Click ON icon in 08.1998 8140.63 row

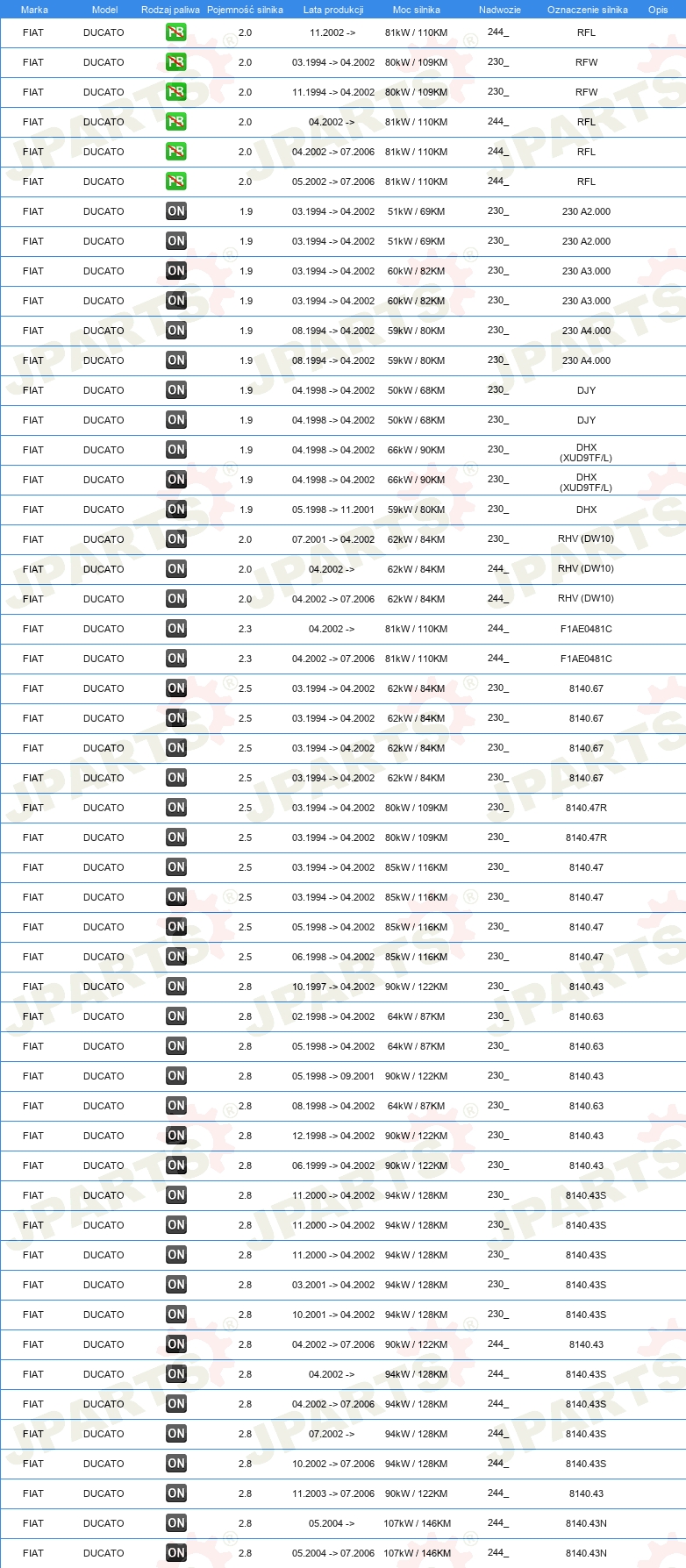click(176, 1106)
